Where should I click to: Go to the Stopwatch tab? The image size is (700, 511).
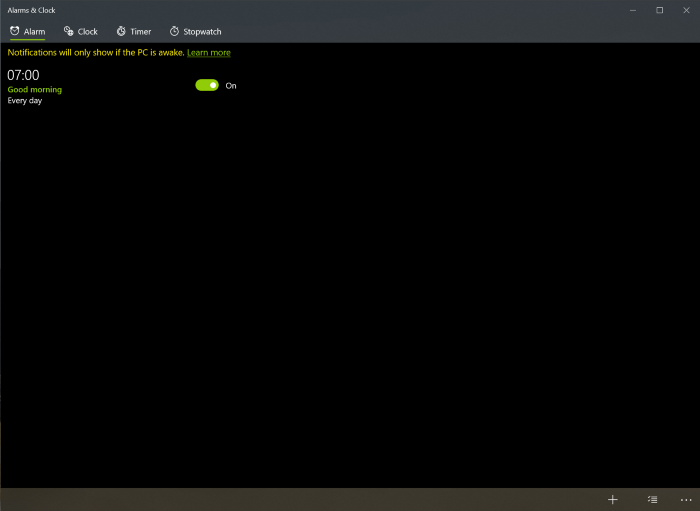[196, 31]
